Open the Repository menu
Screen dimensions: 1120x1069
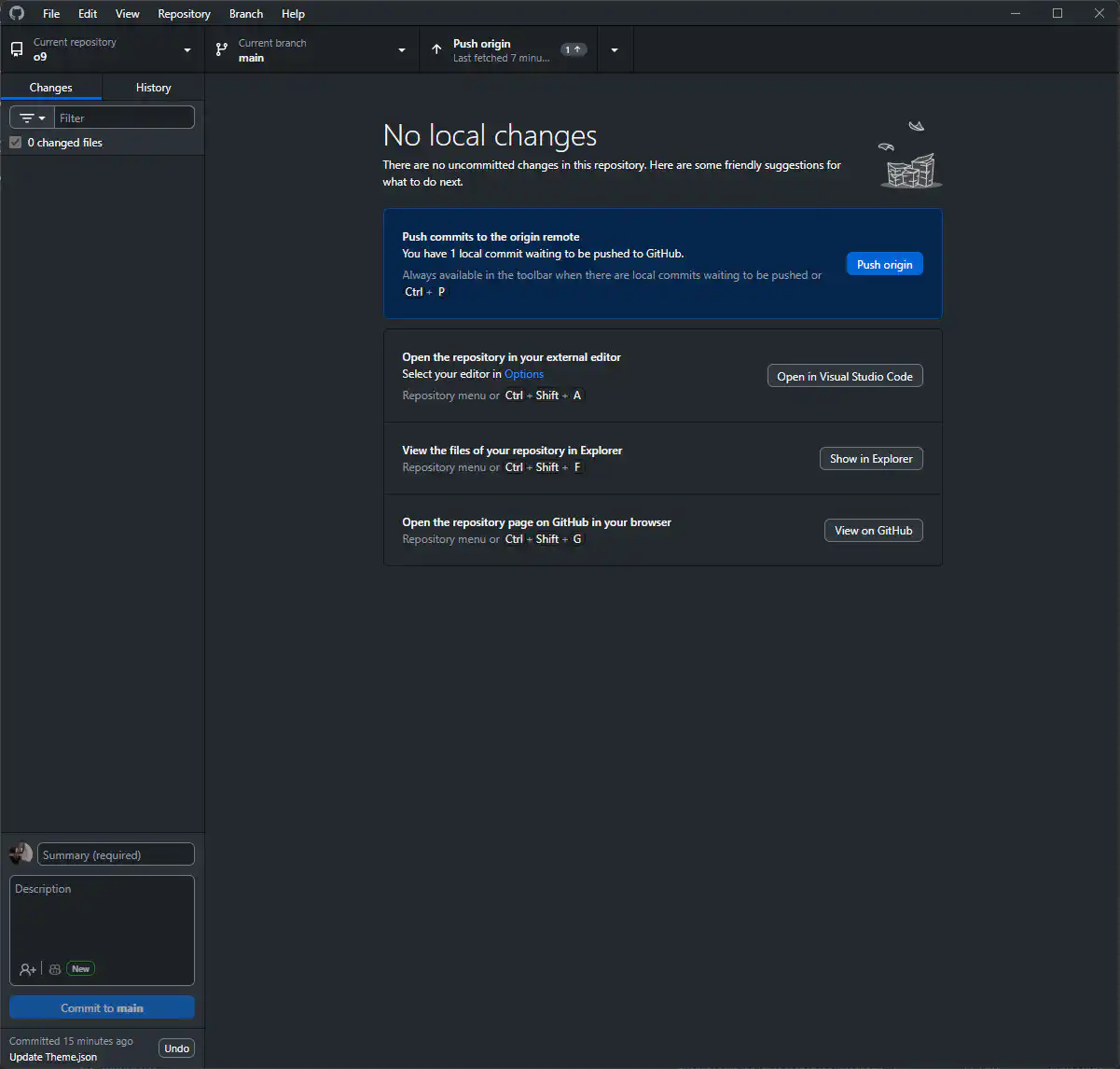184,14
